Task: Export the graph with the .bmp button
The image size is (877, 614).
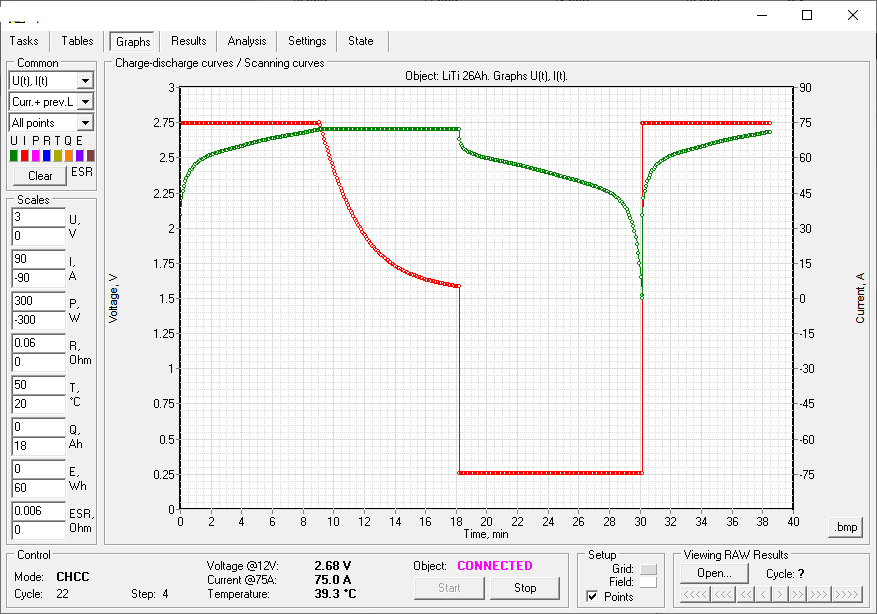Action: coord(844,527)
